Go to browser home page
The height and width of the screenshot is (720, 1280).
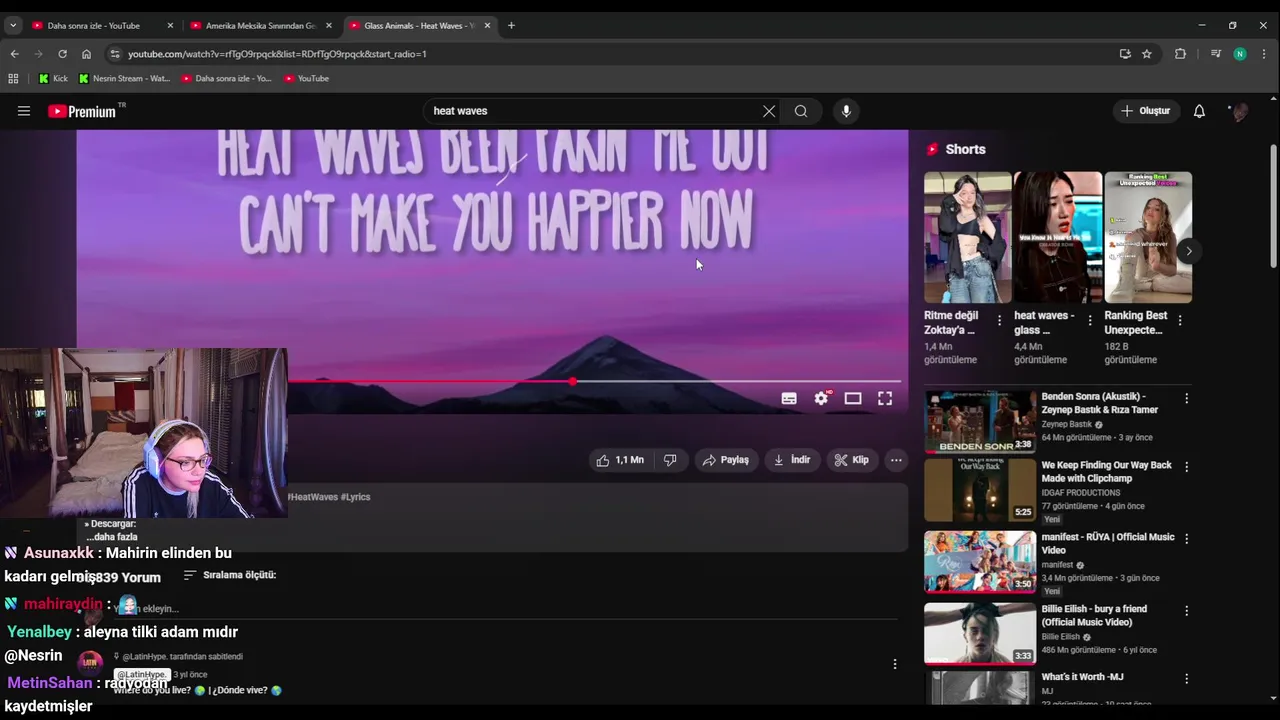coord(86,54)
